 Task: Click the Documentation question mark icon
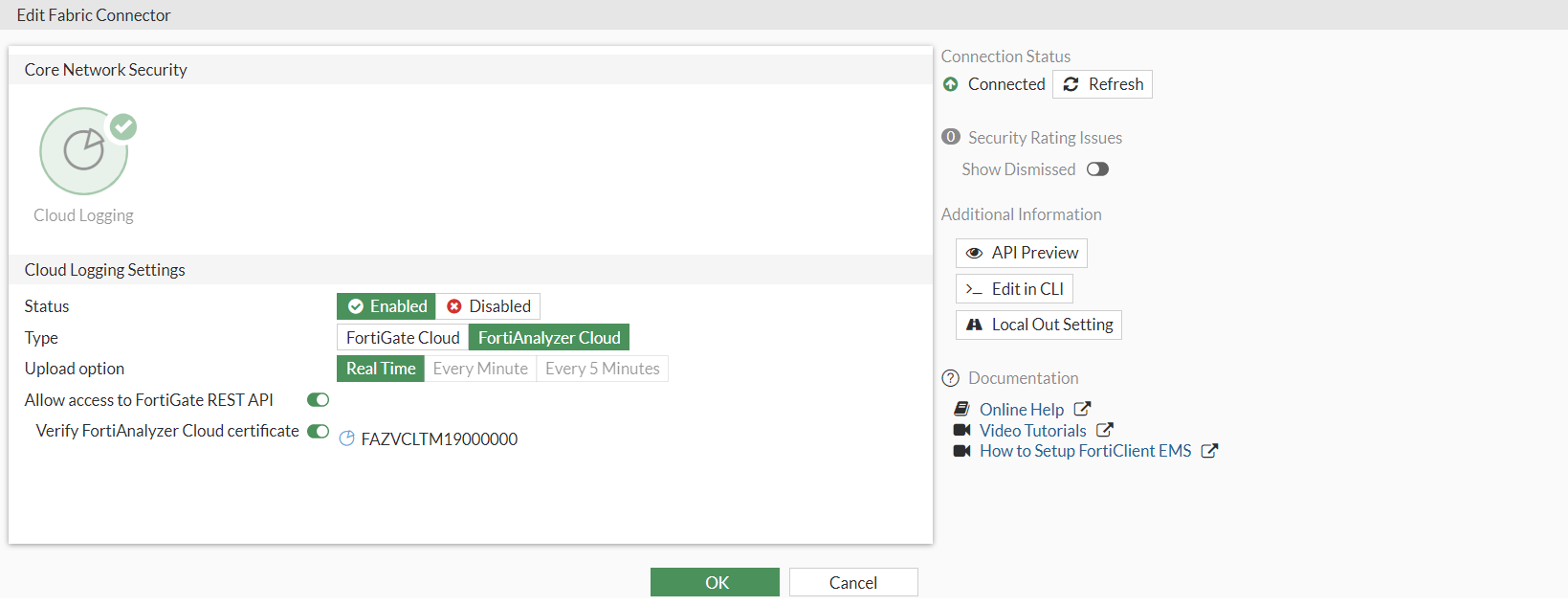click(950, 378)
